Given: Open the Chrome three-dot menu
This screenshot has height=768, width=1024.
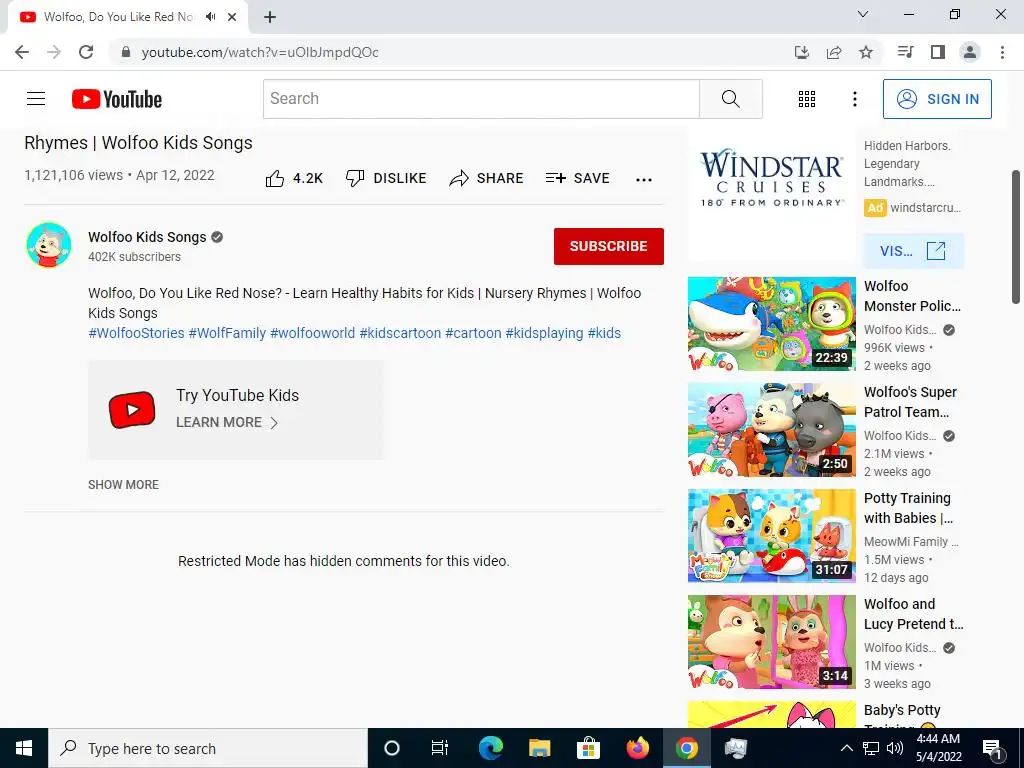Looking at the screenshot, I should (x=1002, y=52).
